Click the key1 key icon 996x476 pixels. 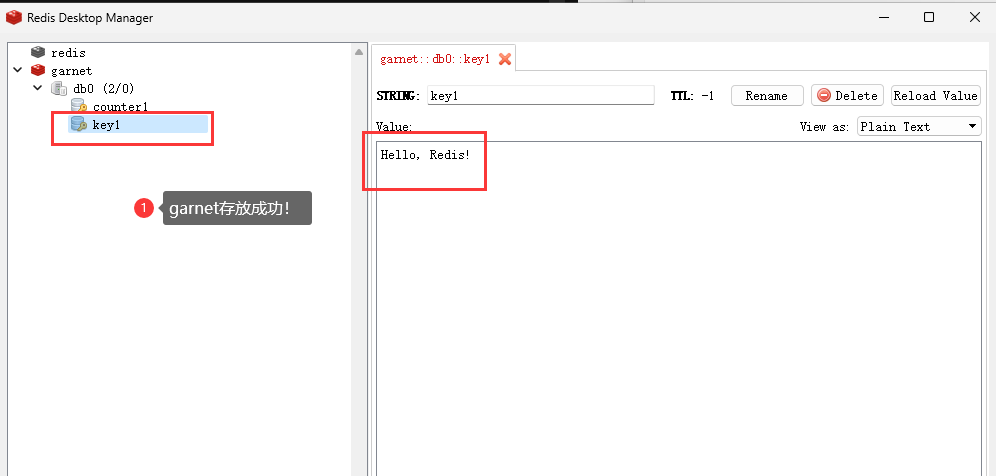point(79,124)
